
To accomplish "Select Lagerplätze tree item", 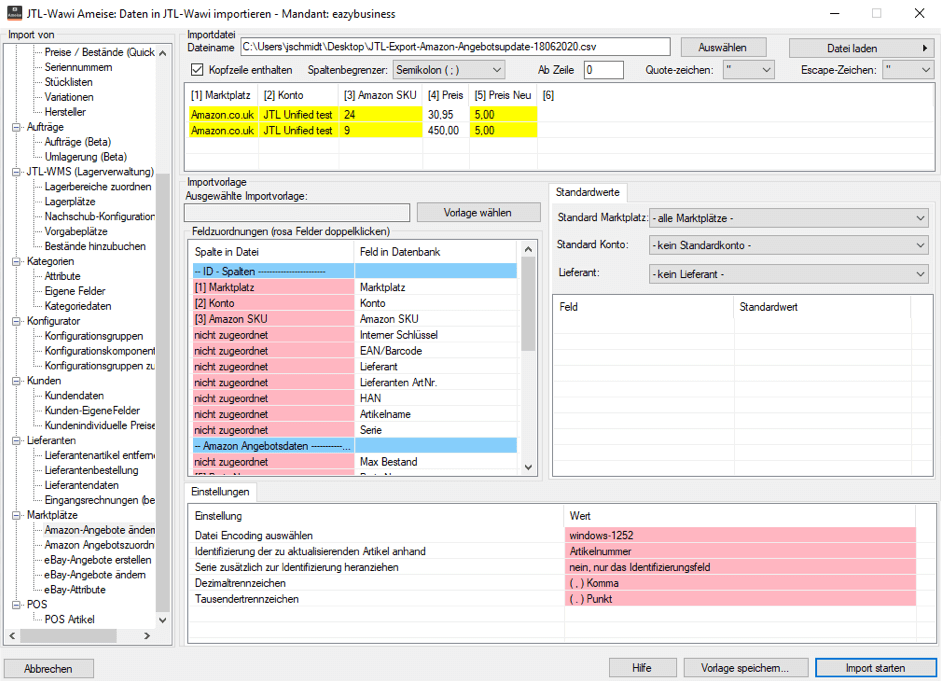I will [x=70, y=202].
